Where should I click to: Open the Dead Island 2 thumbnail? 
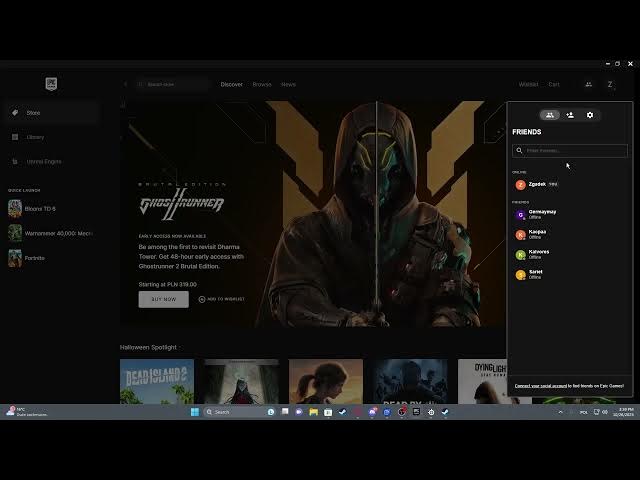(x=157, y=382)
